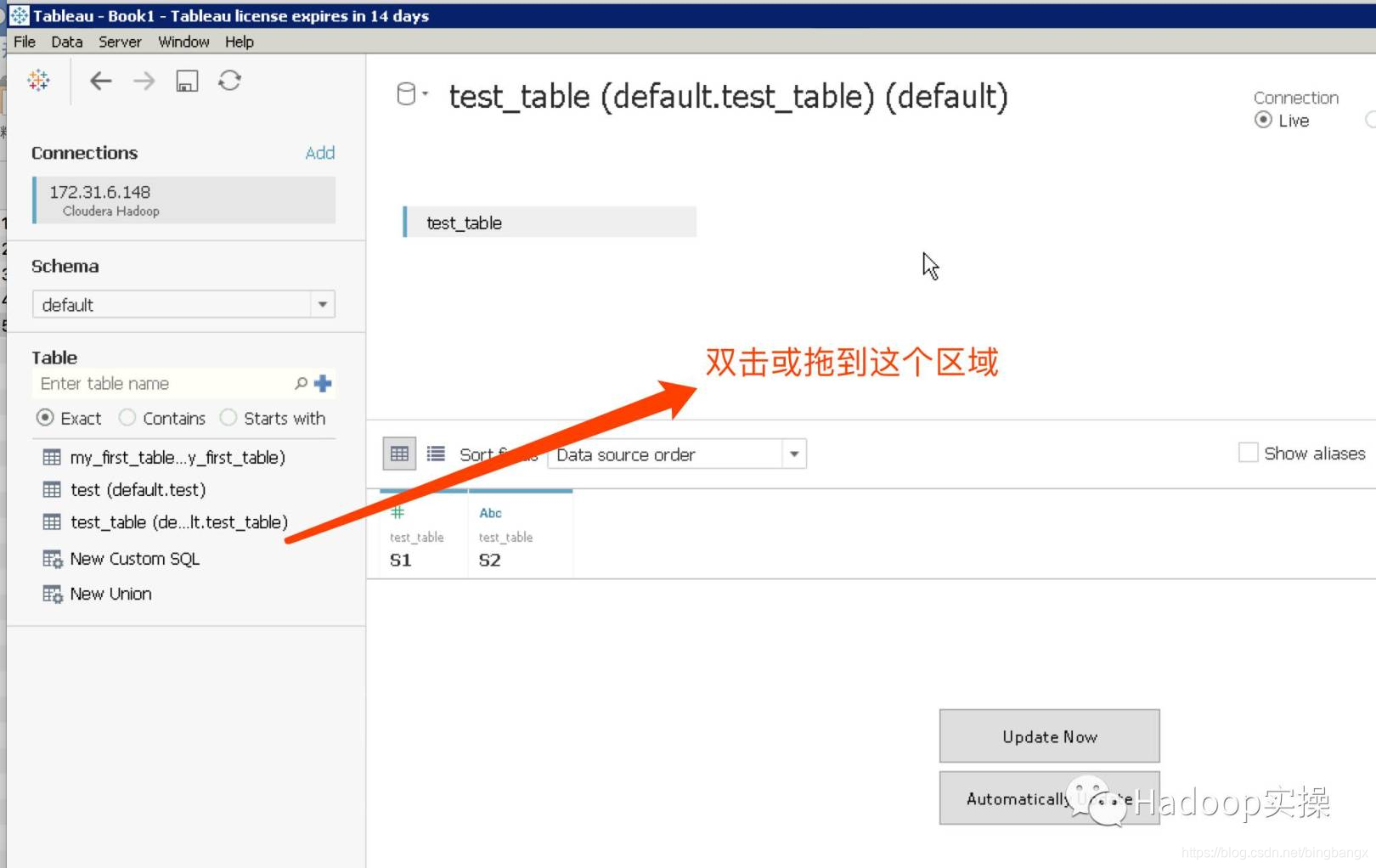The image size is (1376, 868).
Task: Open the Server menu
Action: pos(120,42)
